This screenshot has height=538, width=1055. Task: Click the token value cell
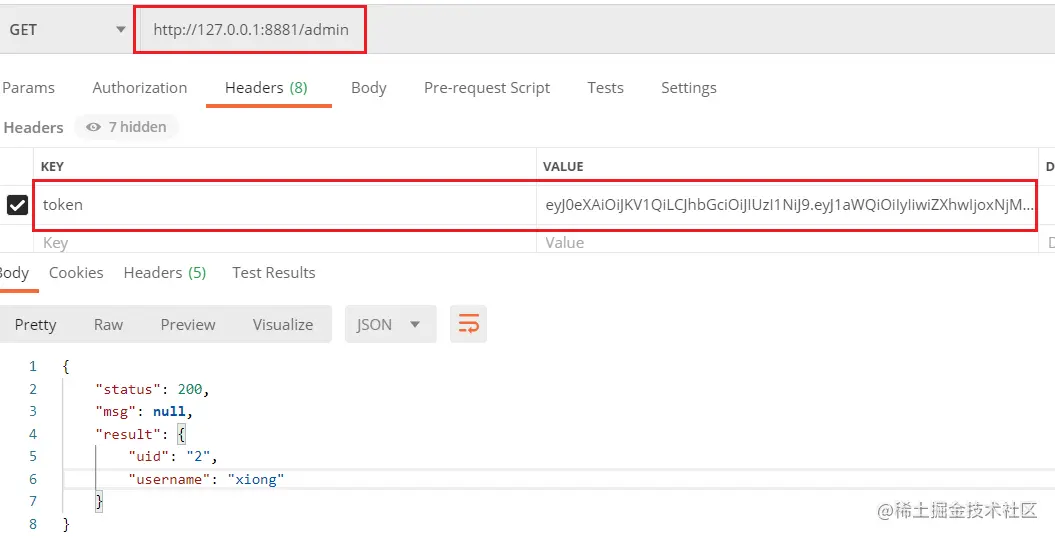pos(787,204)
